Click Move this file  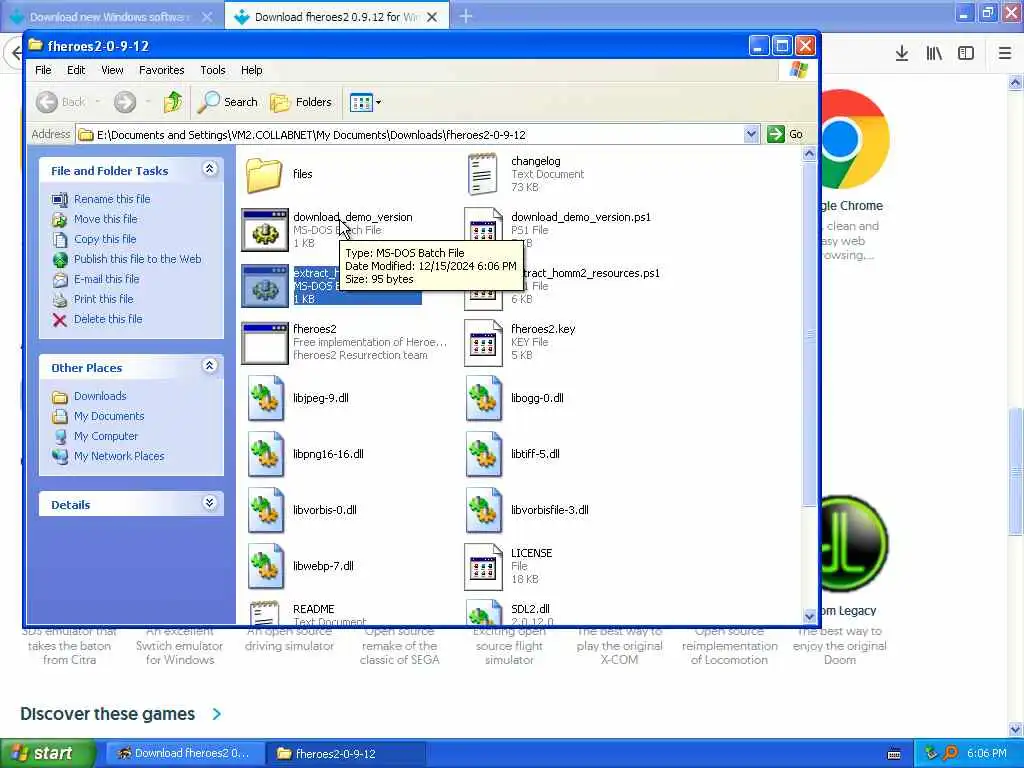tap(105, 219)
